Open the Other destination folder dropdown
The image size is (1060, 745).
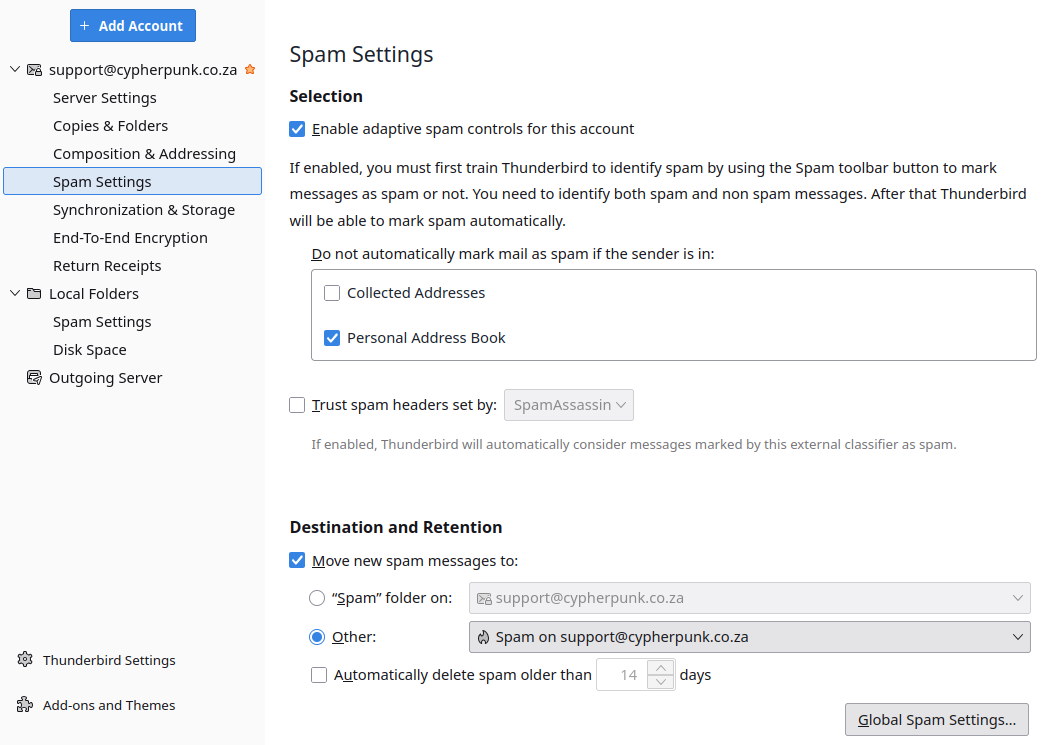click(750, 637)
